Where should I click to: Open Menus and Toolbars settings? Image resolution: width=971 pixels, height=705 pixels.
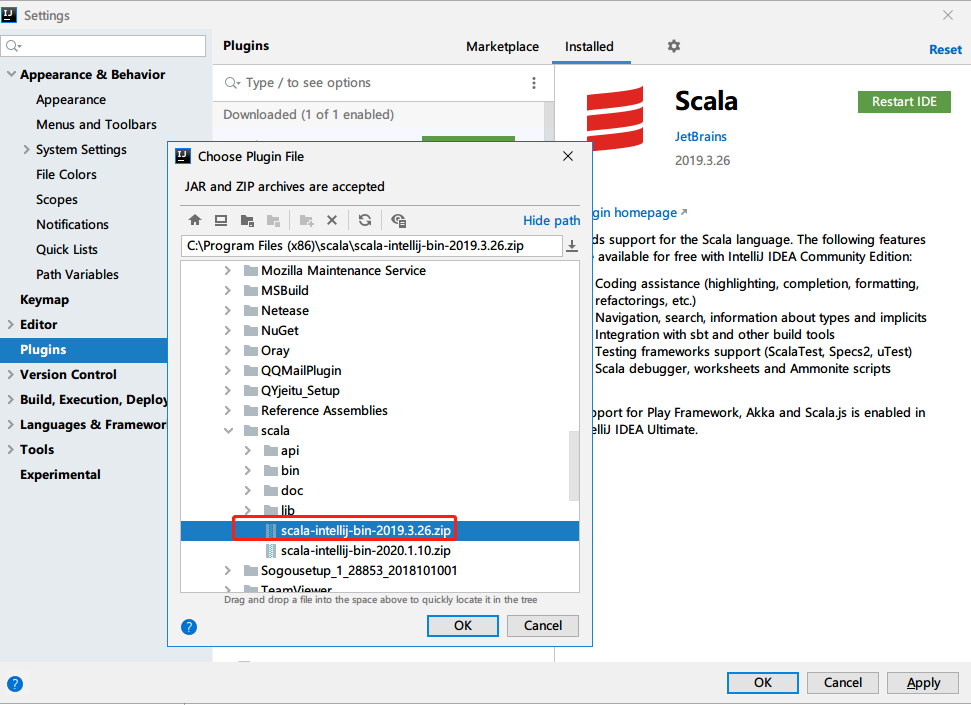tap(96, 125)
